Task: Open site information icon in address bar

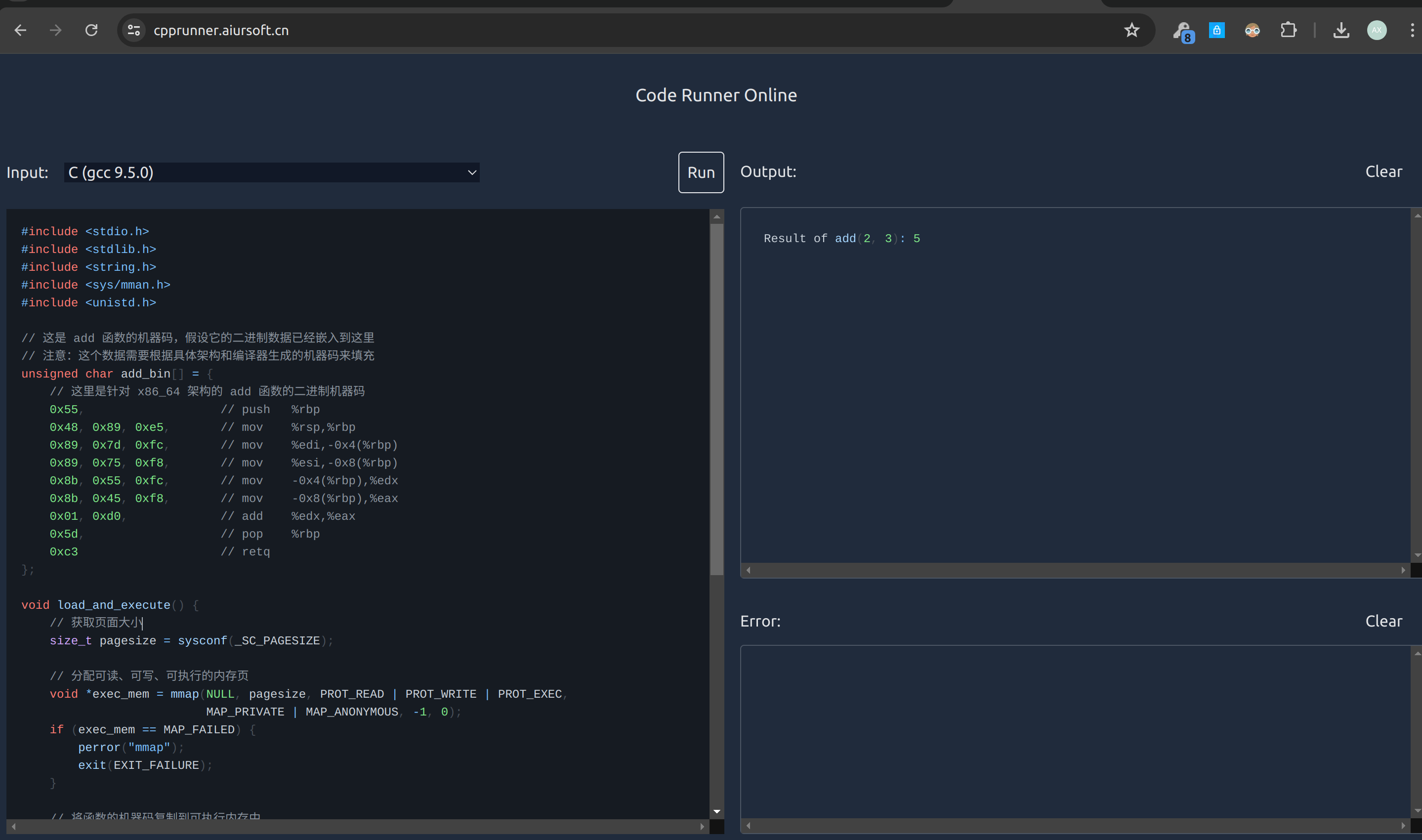Action: [x=133, y=30]
